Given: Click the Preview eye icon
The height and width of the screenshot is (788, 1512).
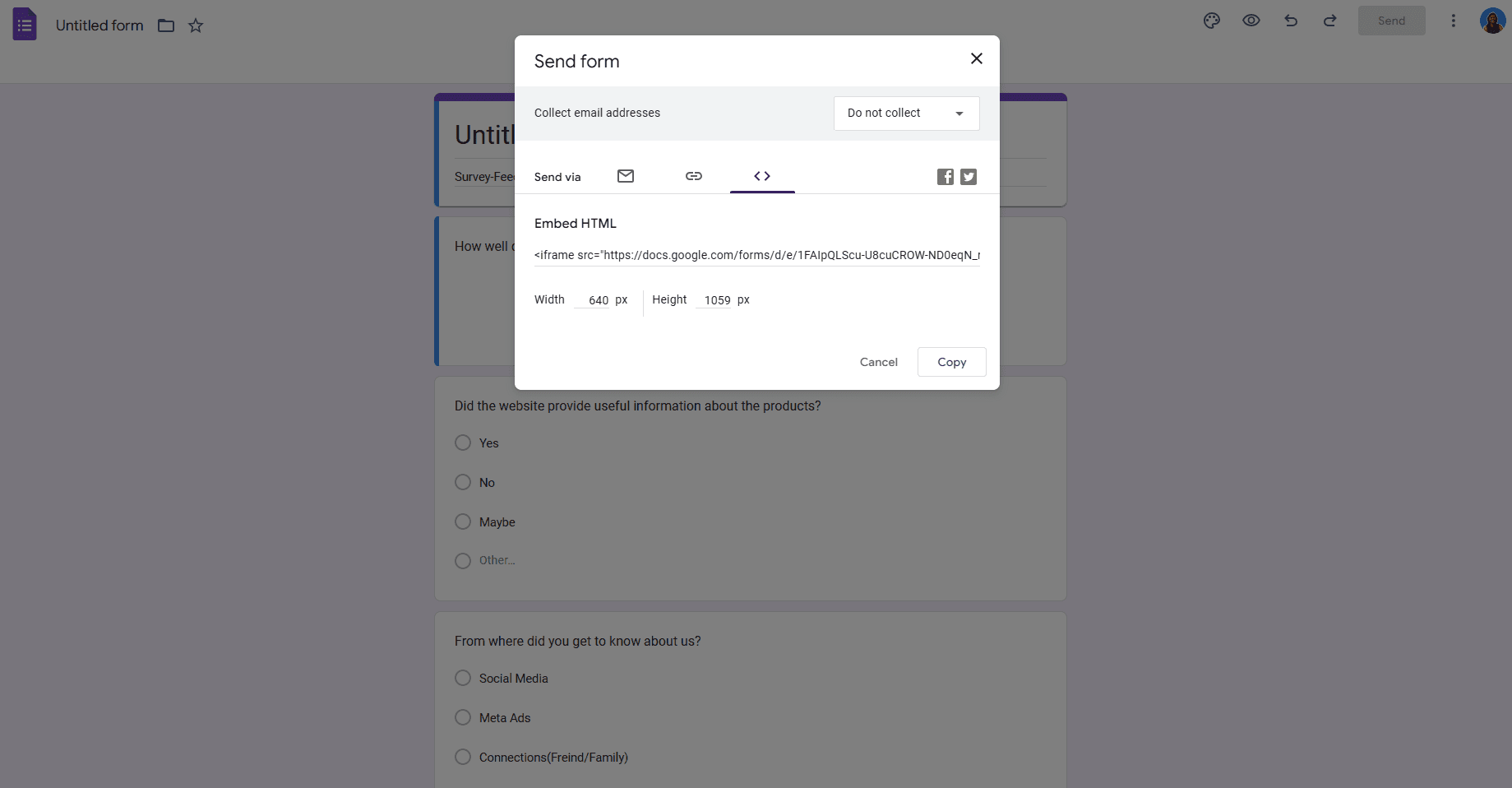Looking at the screenshot, I should tap(1251, 20).
